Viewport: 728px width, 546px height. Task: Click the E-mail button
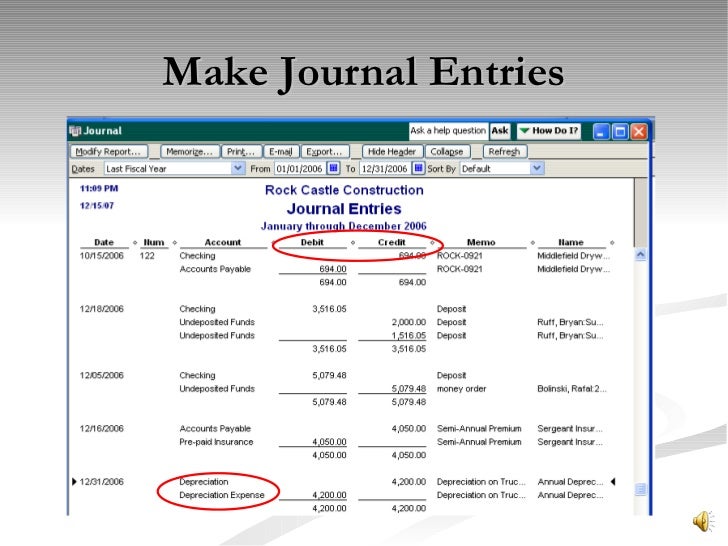pos(281,152)
